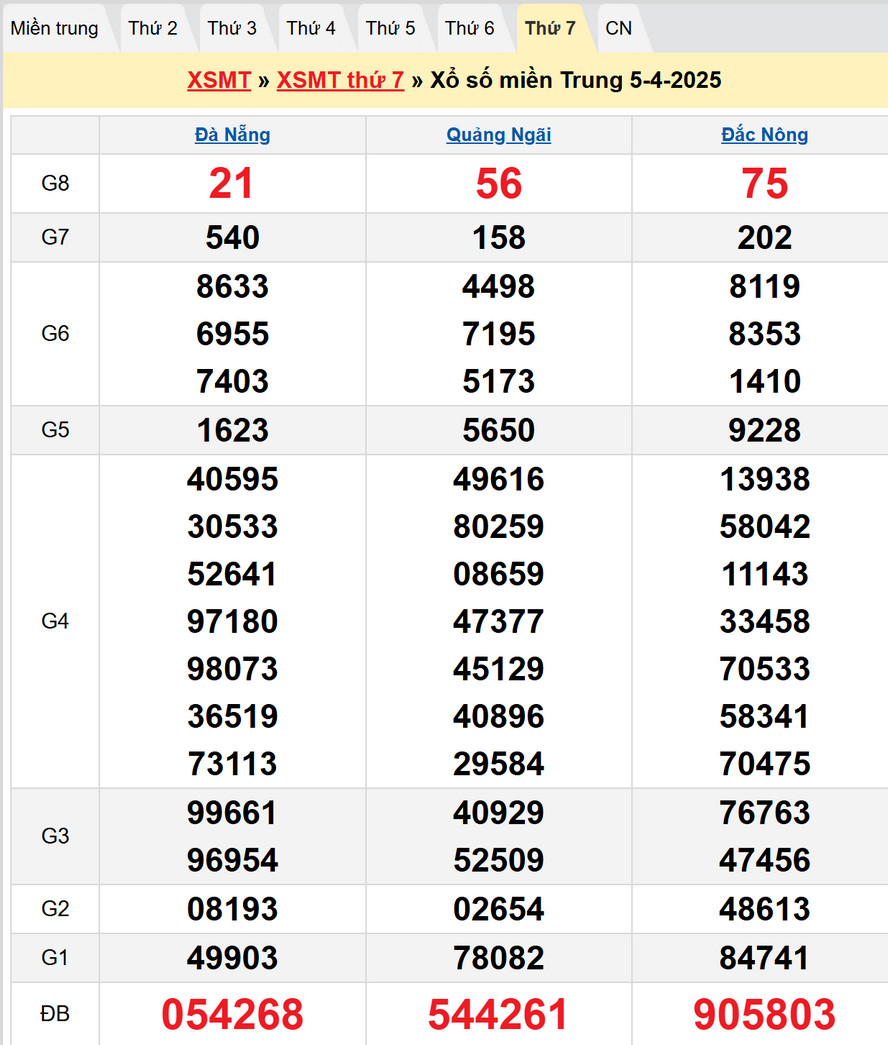The width and height of the screenshot is (888, 1045).
Task: Click Quảng Ngãi special prize 544261
Action: tap(498, 1014)
